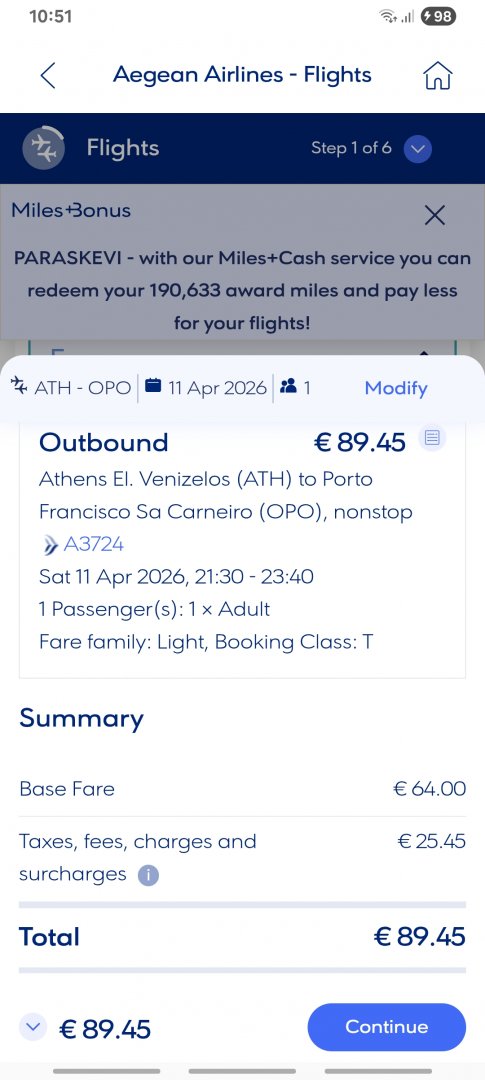485x1080 pixels.
Task: Tap the 11 Apr 2026 date in search bar
Action: 217,388
